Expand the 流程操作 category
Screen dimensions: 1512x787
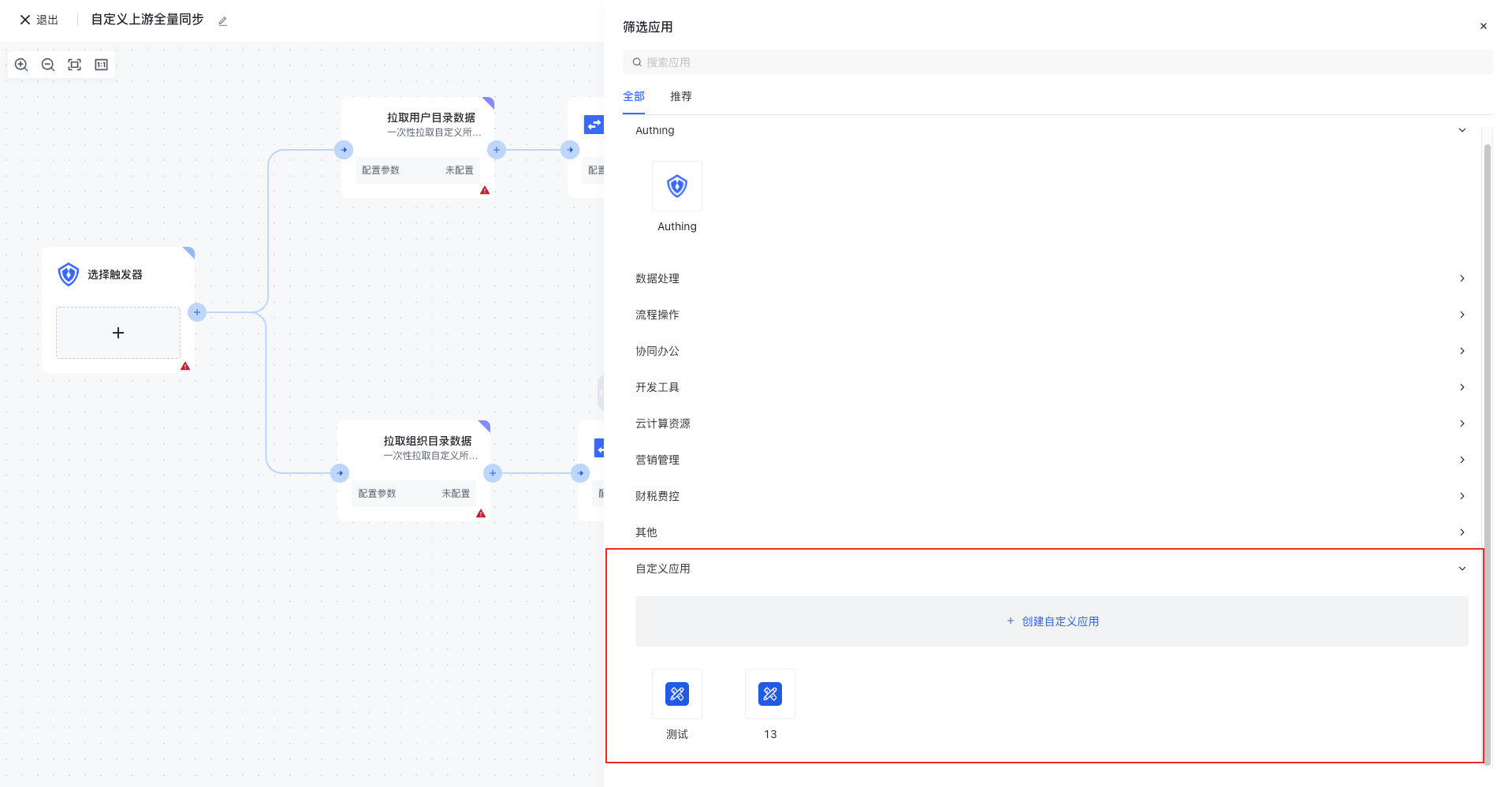pyautogui.click(x=1048, y=315)
